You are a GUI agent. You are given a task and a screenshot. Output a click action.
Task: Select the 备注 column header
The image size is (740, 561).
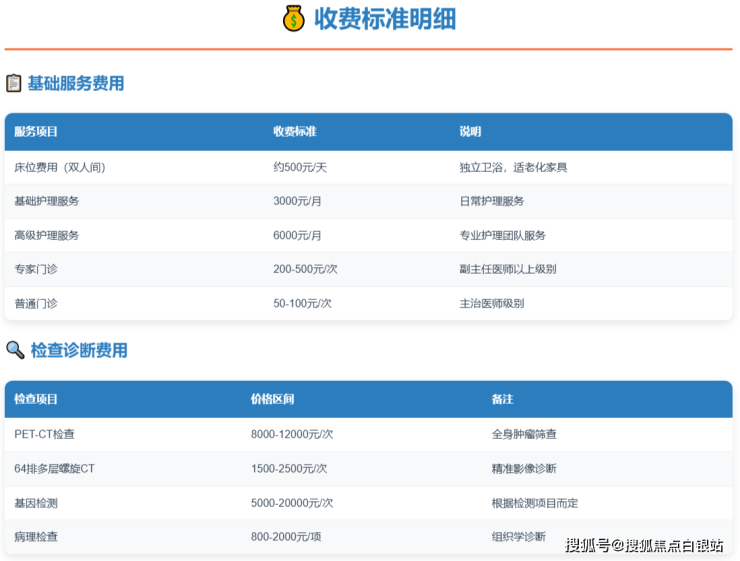point(502,399)
